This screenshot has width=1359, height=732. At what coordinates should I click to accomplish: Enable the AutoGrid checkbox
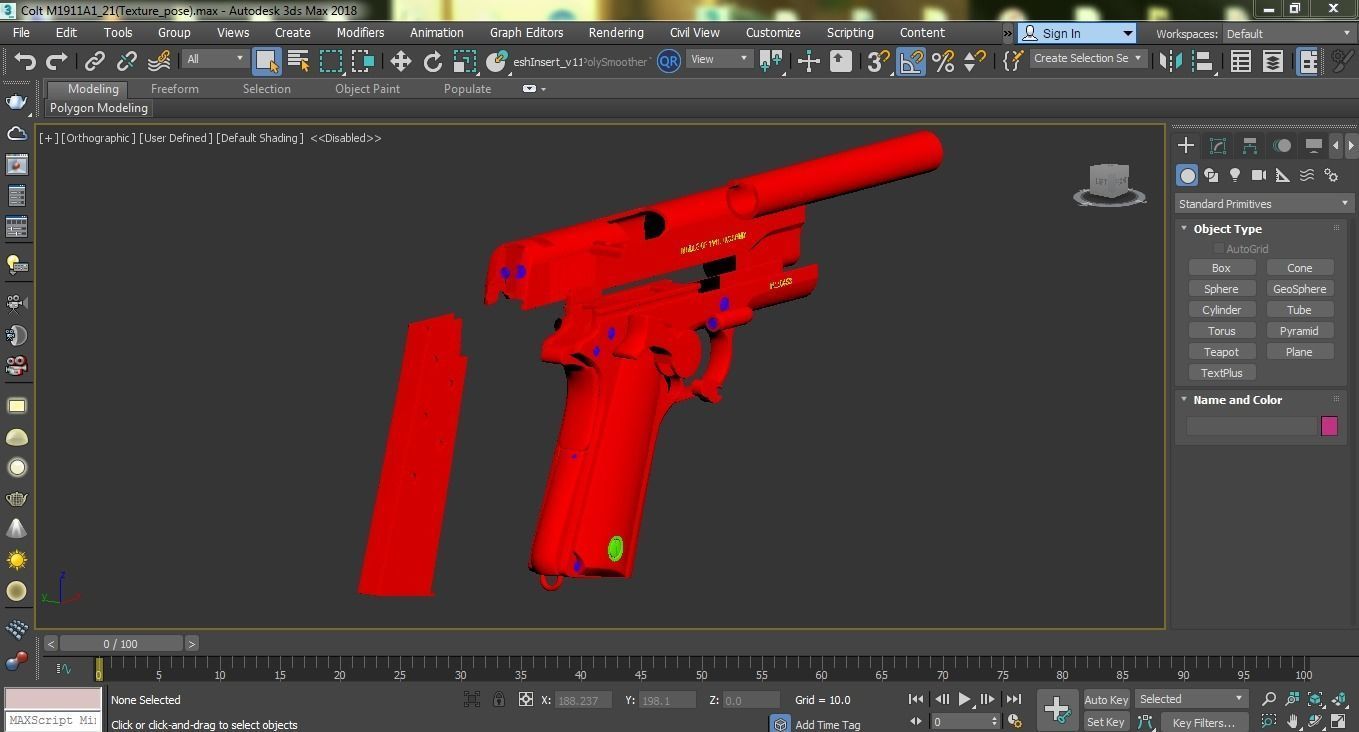coord(1219,249)
